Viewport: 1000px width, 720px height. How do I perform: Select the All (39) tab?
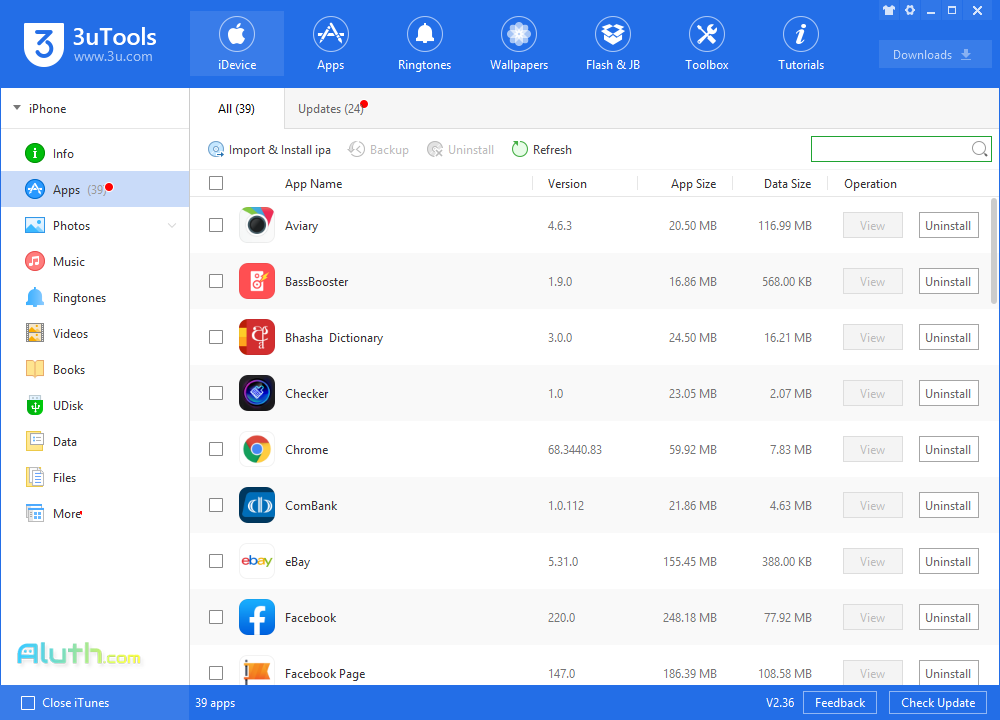(236, 108)
